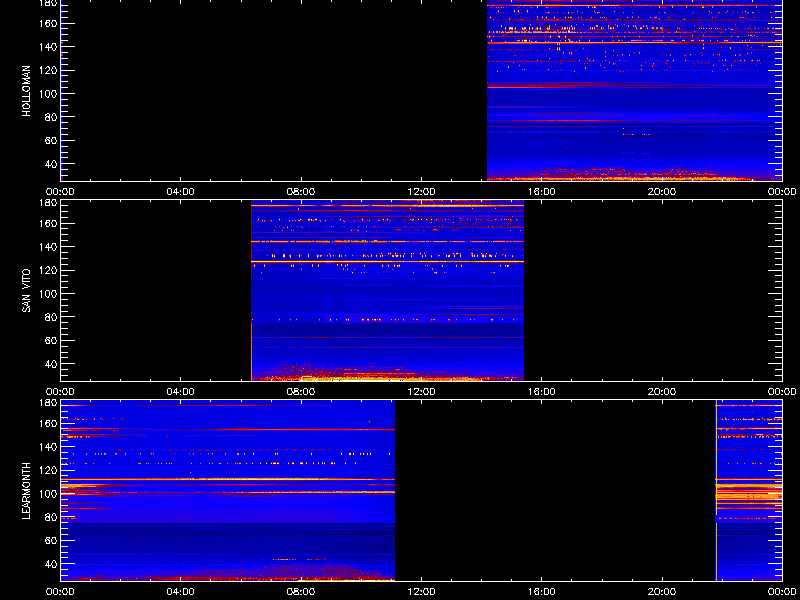This screenshot has width=800, height=600.
Task: Select the 12:00 label under Holloman plot
Action: tap(421, 192)
